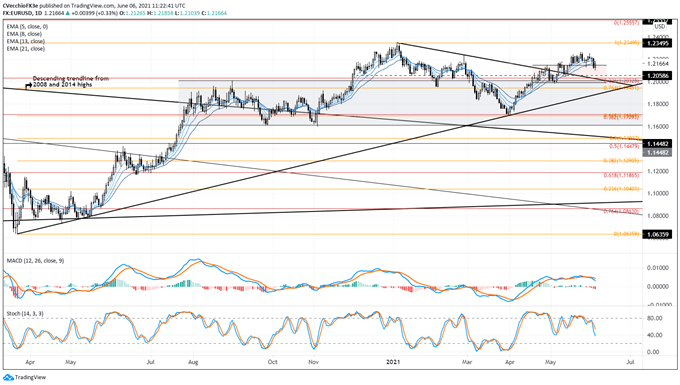Screen dimensions: 680x385
Task: Click the 2021 marker on the time axis
Action: point(393,361)
